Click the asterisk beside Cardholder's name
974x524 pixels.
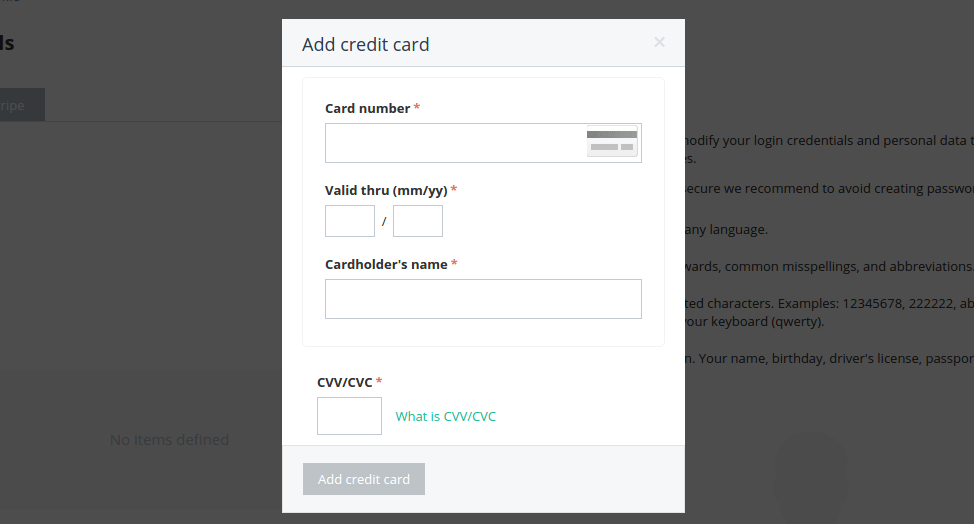pos(455,264)
